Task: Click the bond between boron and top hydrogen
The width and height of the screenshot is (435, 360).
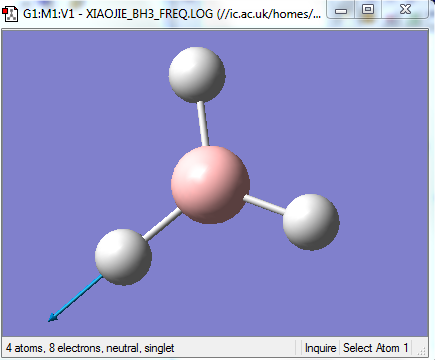Action: (x=203, y=123)
